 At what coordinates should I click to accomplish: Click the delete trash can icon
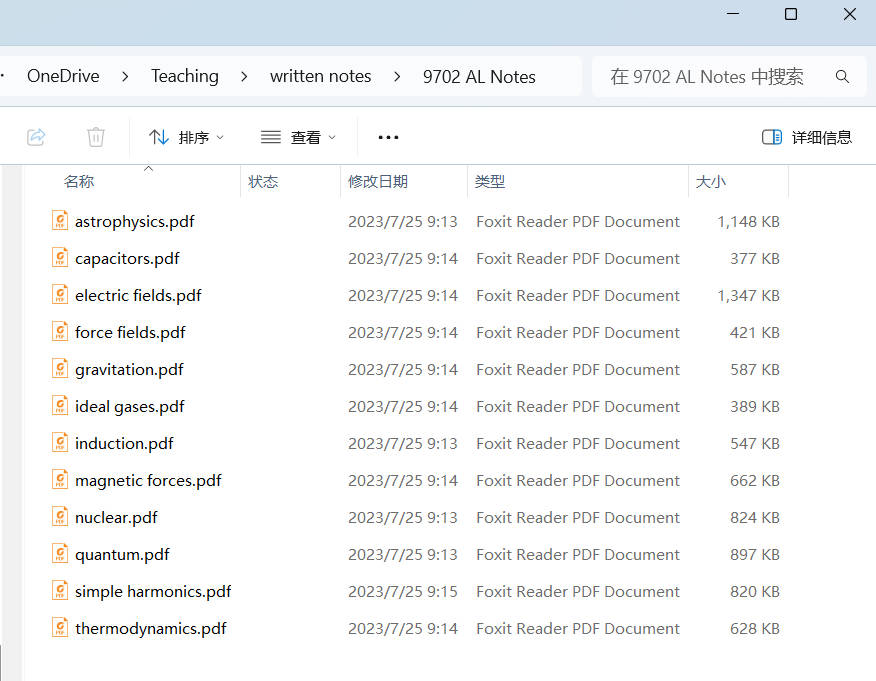tap(96, 137)
